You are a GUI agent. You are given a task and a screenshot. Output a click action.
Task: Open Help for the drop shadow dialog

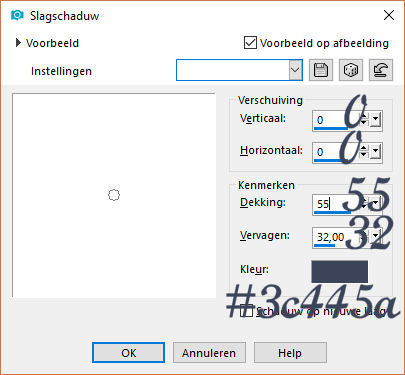[x=290, y=353]
